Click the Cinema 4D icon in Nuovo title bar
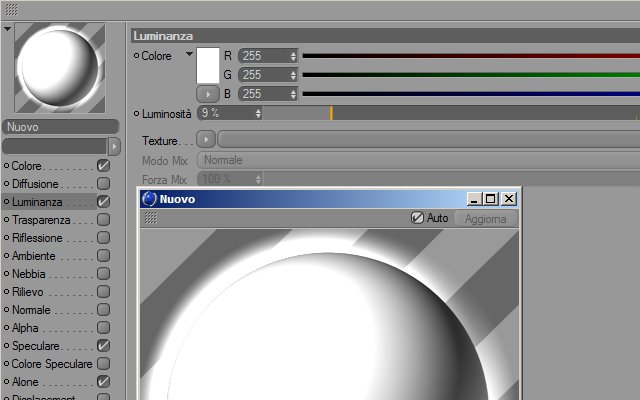 pyautogui.click(x=149, y=199)
